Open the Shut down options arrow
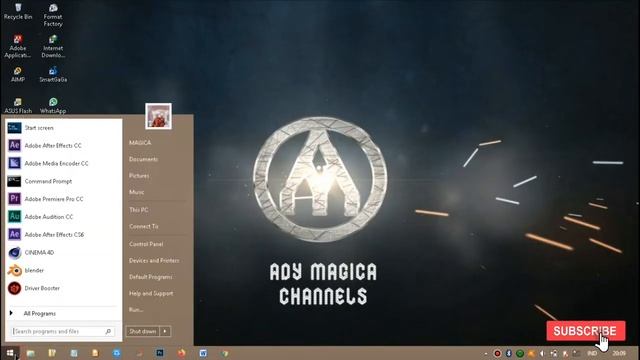Viewport: 640px width, 360px height. 165,331
